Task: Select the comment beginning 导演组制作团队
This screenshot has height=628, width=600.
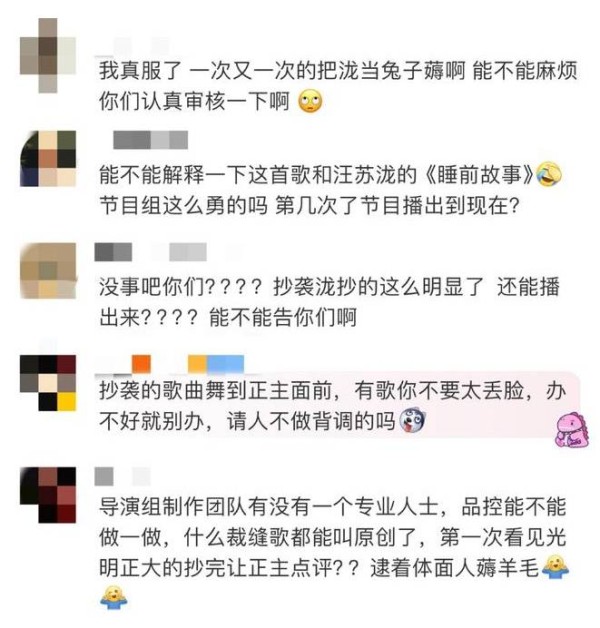Action: tap(334, 552)
